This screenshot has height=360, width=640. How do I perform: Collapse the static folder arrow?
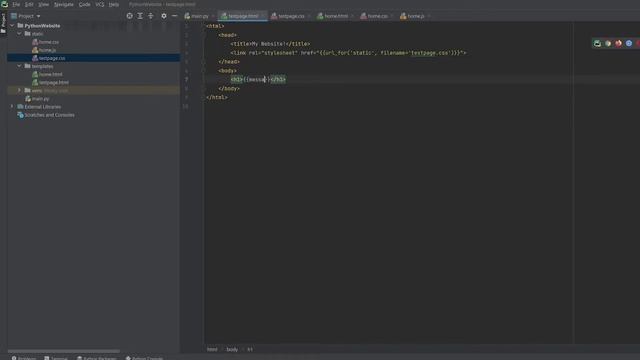pos(19,33)
